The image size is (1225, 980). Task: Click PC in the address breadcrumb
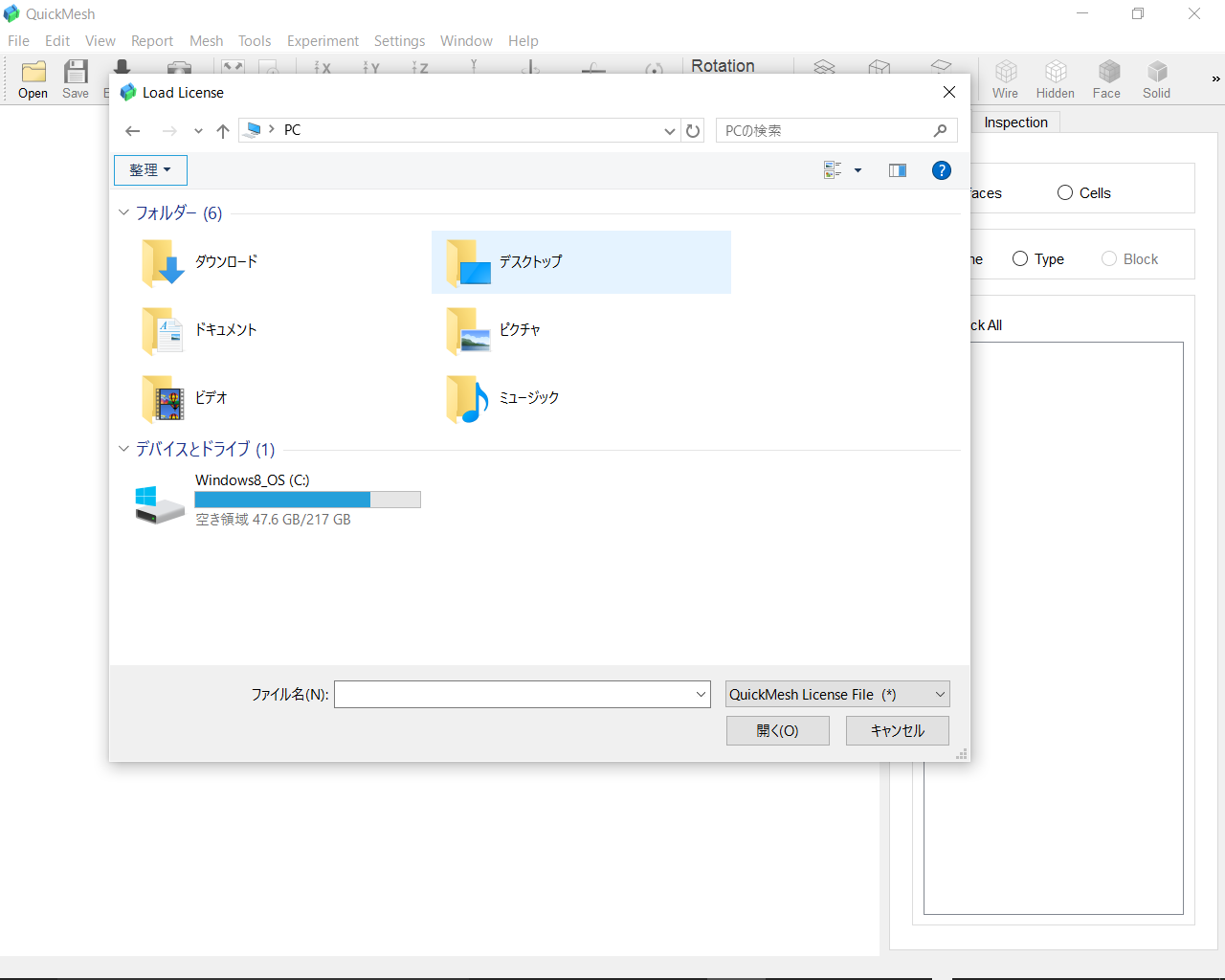pyautogui.click(x=292, y=130)
